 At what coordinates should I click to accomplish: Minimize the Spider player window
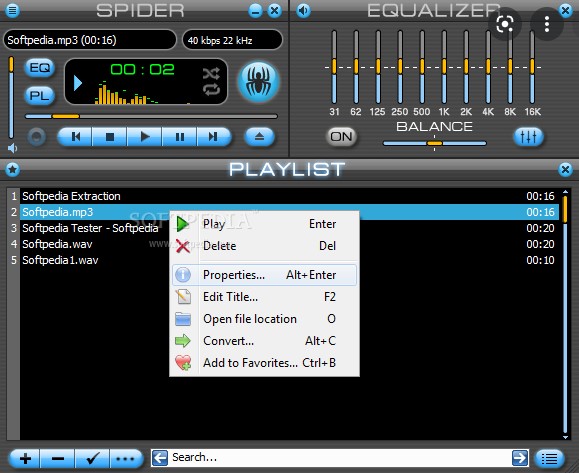[x=255, y=11]
